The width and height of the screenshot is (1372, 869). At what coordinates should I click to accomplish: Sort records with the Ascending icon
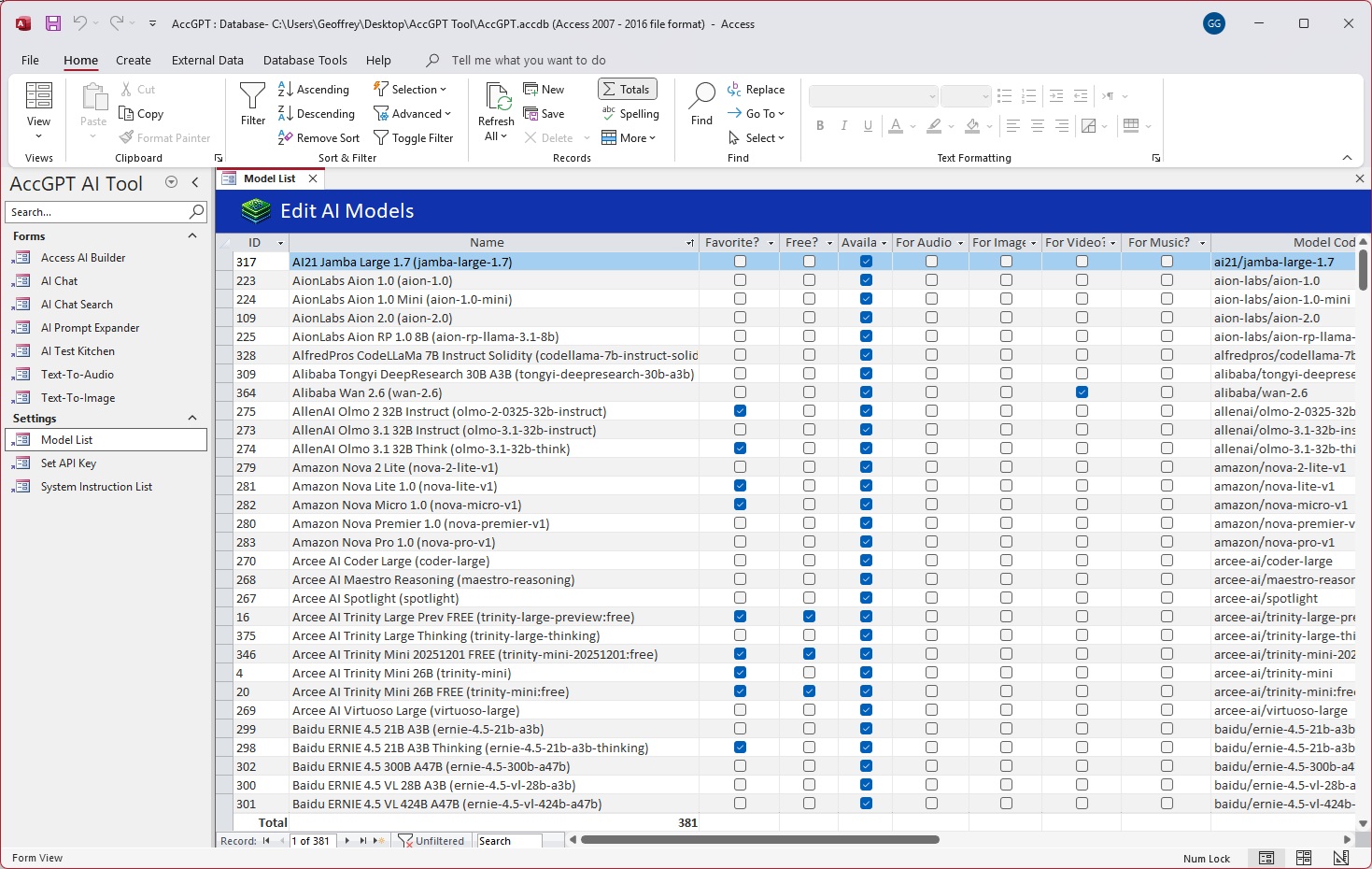click(x=286, y=89)
